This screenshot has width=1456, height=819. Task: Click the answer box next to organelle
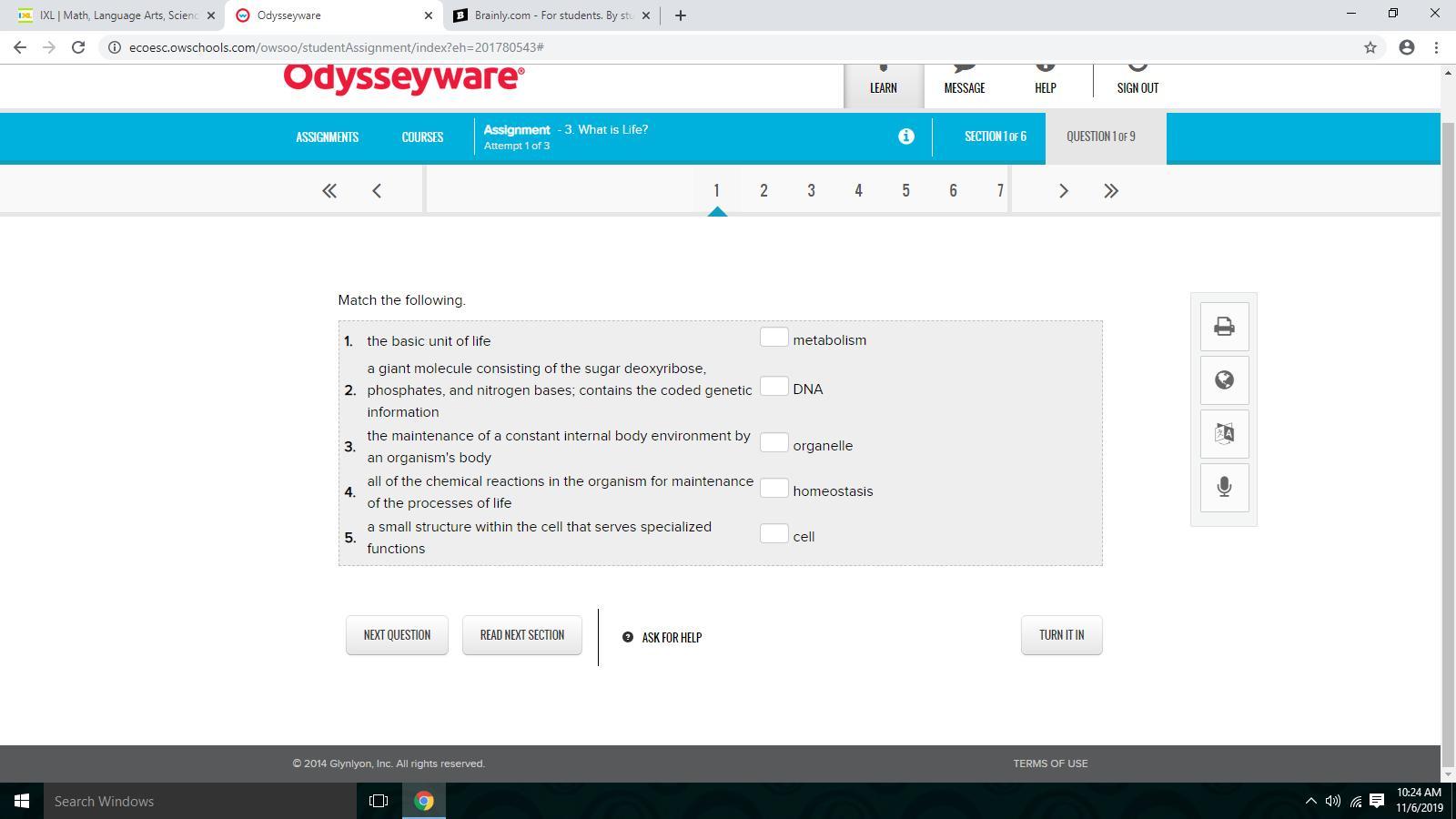click(x=773, y=443)
